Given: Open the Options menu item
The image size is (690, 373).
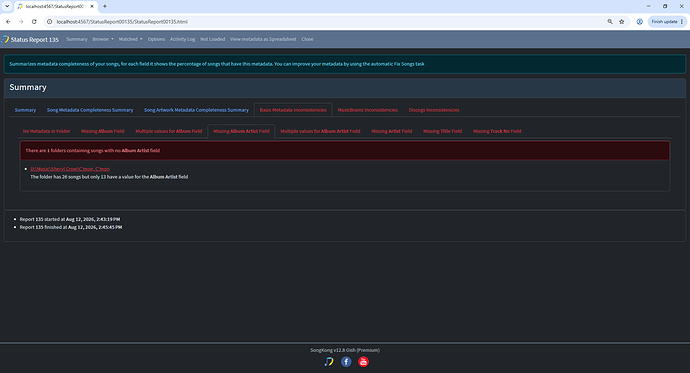Looking at the screenshot, I should pos(156,39).
